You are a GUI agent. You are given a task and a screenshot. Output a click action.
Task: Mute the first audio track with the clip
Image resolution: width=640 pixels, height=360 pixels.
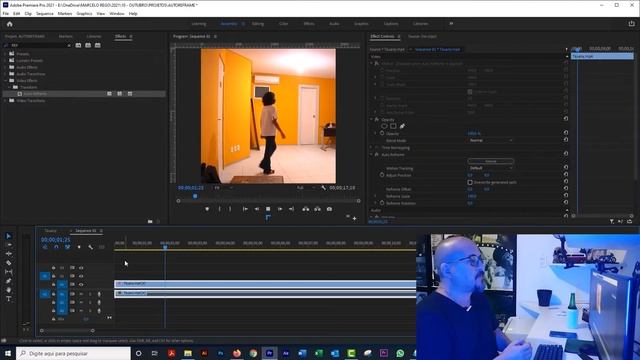coord(81,294)
